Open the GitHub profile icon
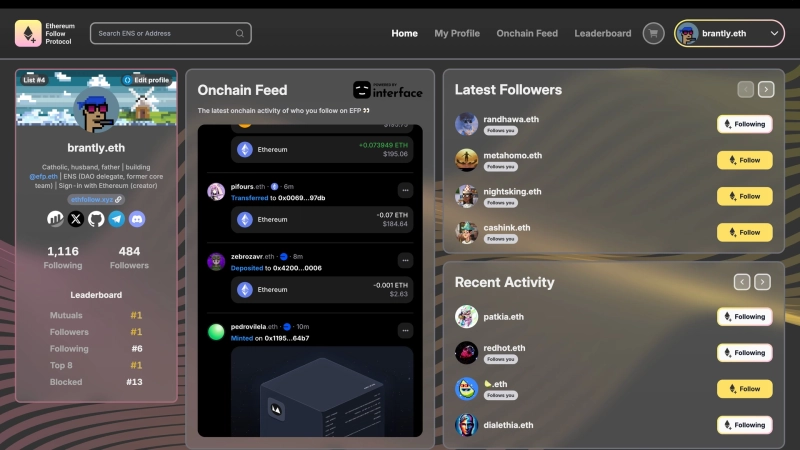The height and width of the screenshot is (450, 800). point(96,218)
